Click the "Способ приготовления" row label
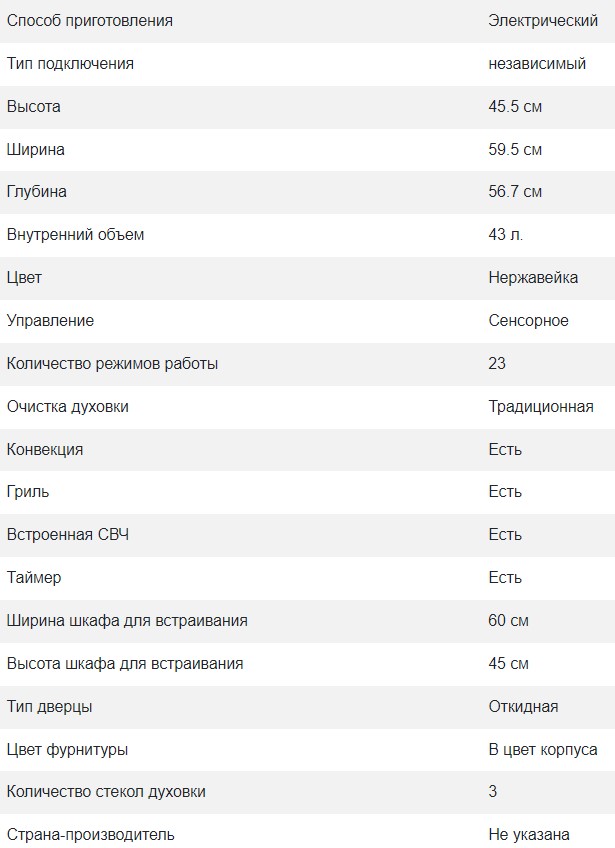615x848 pixels. click(x=89, y=21)
